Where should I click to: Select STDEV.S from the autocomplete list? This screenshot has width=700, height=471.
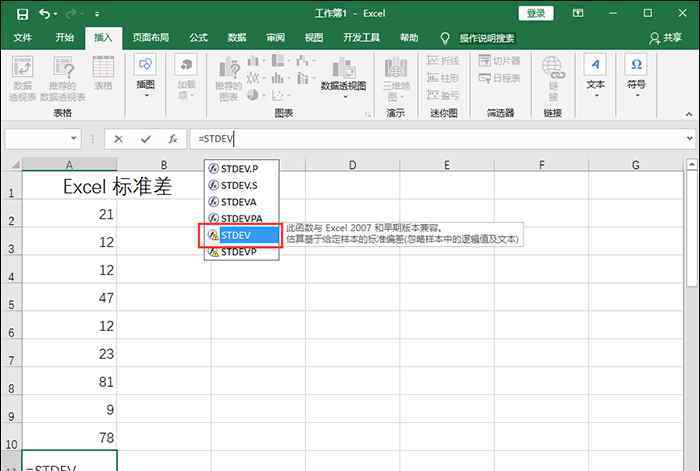point(242,185)
